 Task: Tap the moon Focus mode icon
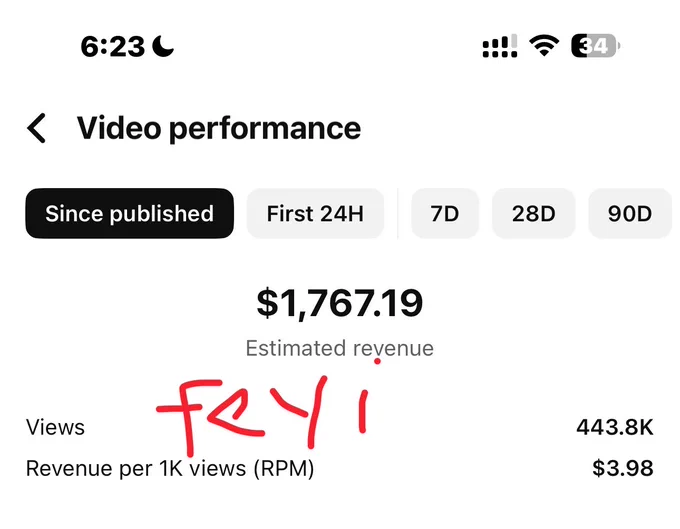pos(163,46)
